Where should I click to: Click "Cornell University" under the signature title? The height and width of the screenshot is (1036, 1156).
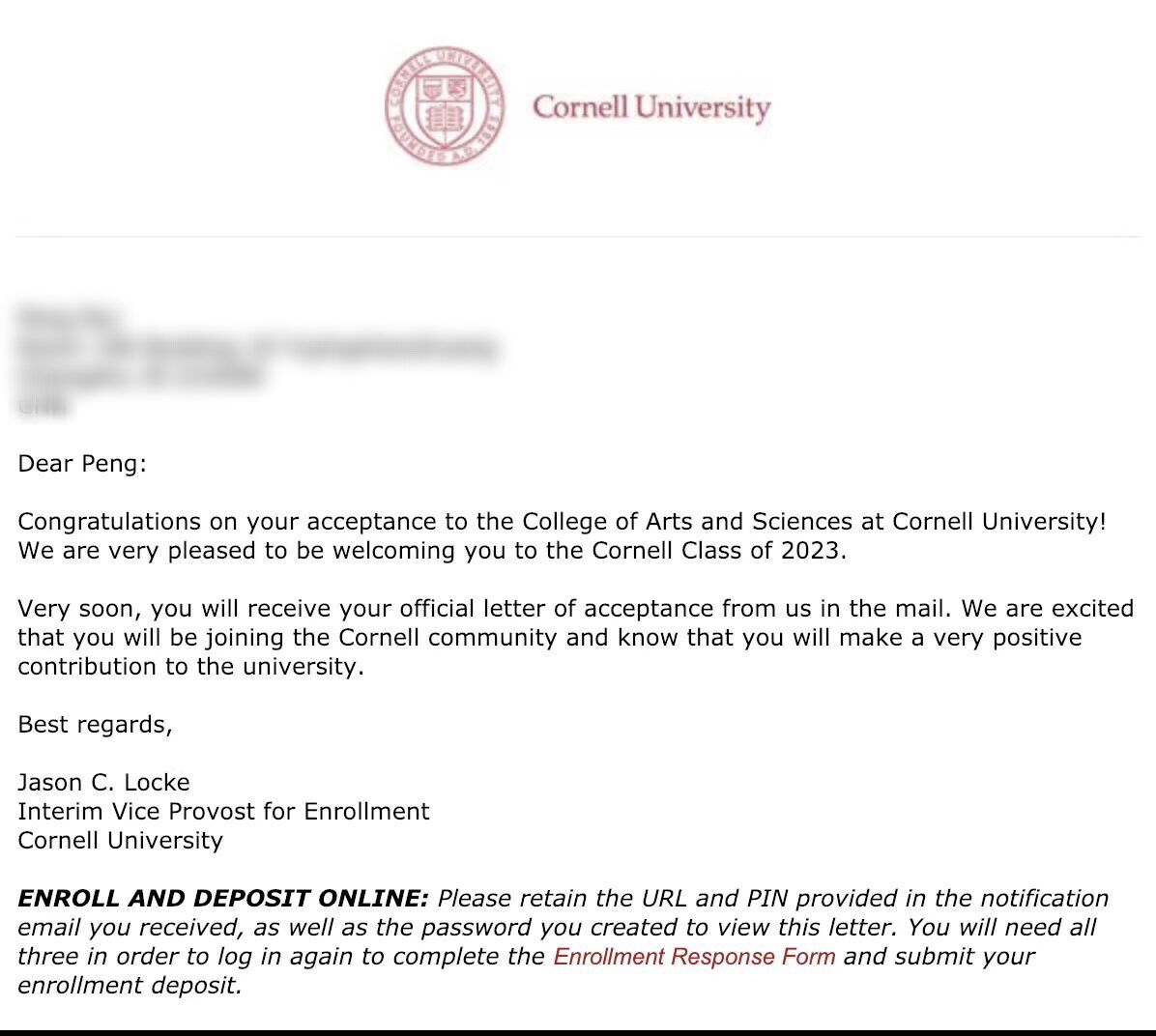click(x=120, y=841)
